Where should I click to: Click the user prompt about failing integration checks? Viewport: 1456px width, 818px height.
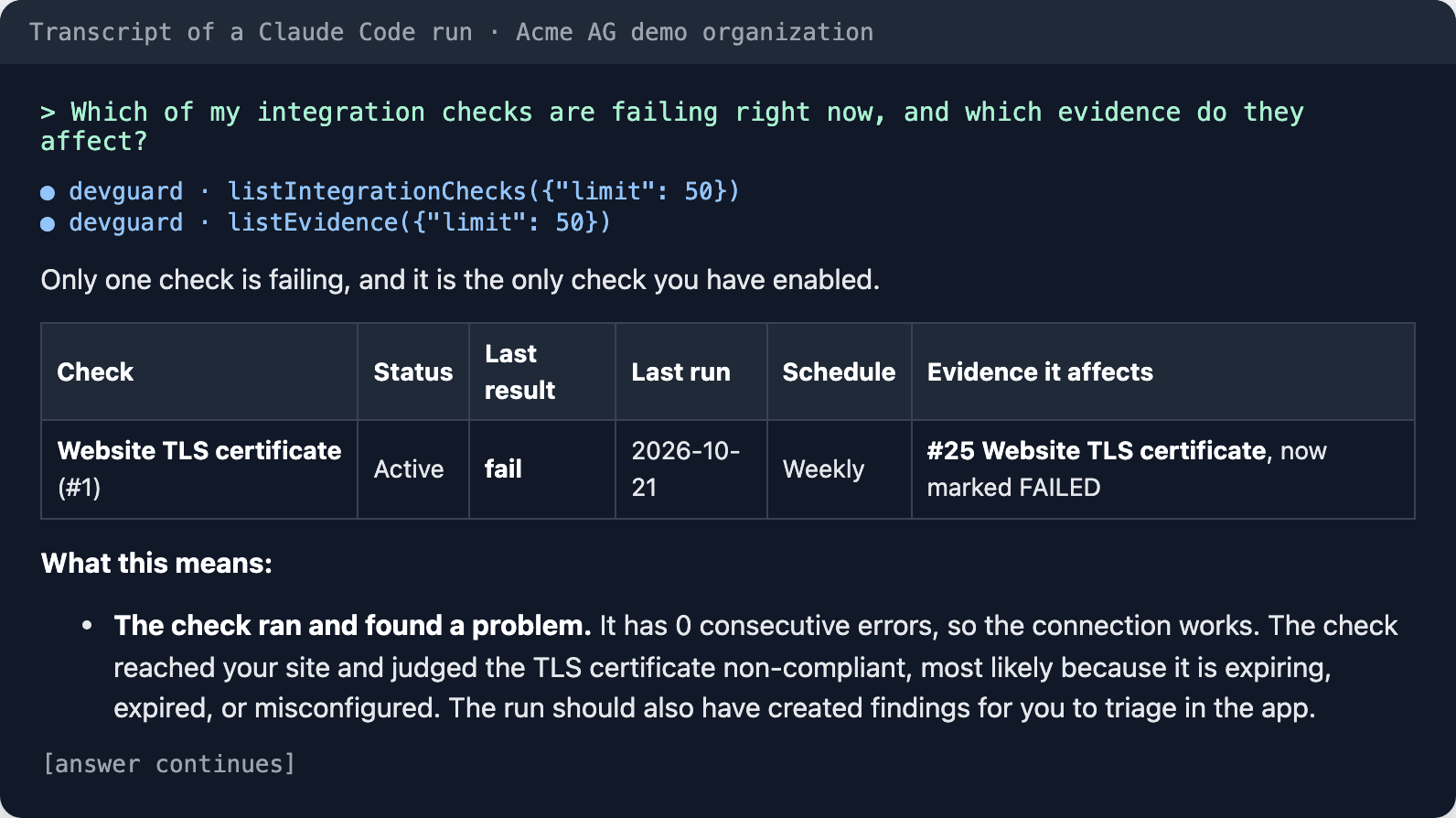pos(672,126)
